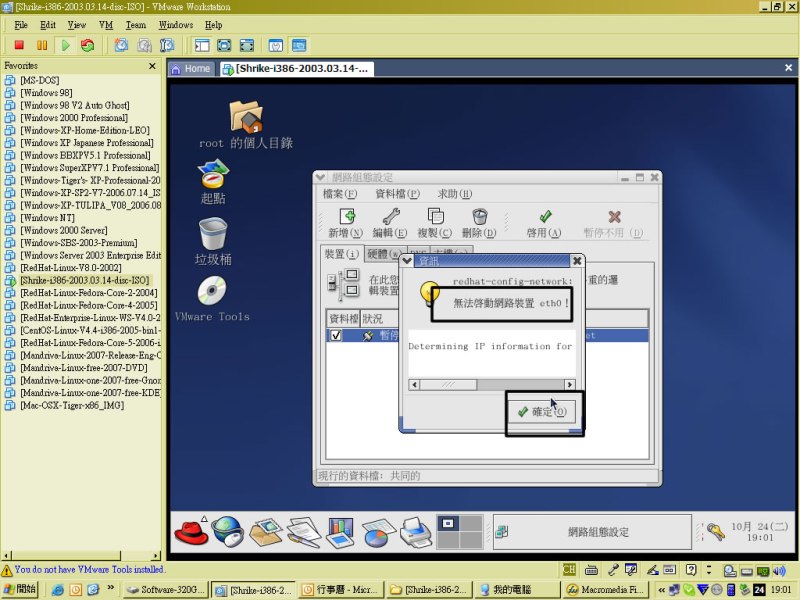Click the Macromedia taskbar button
The image size is (800, 600).
[605, 590]
